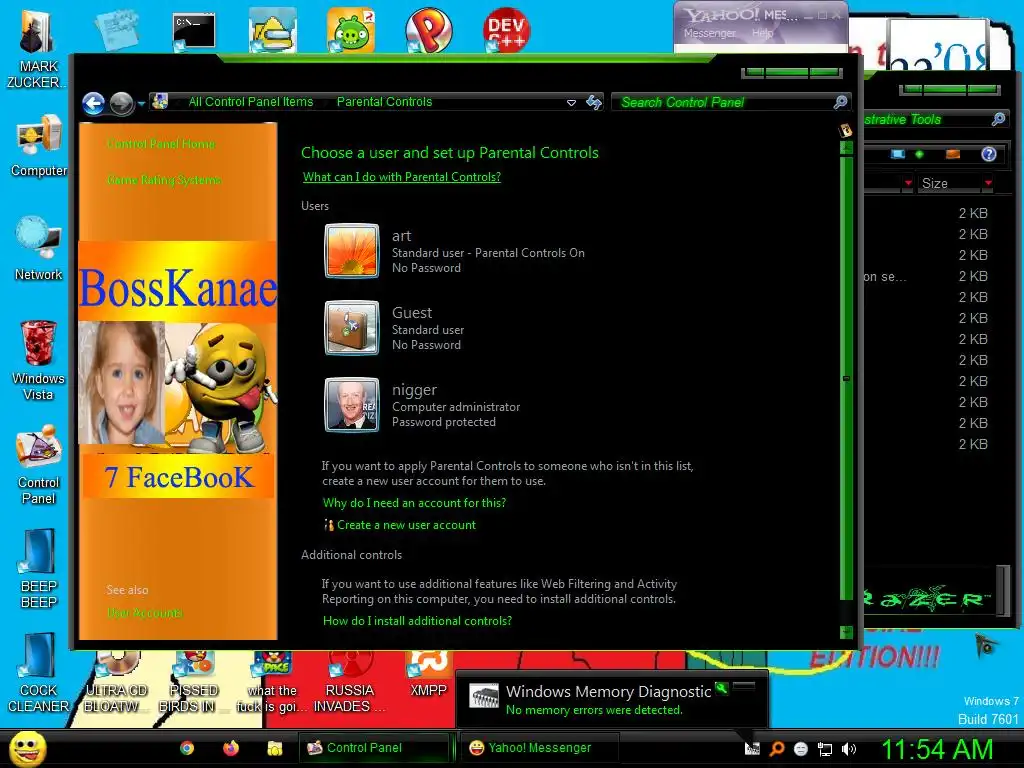Open red dropdown arrow left of Size column
Screen dimensions: 1024x768
(x=908, y=184)
